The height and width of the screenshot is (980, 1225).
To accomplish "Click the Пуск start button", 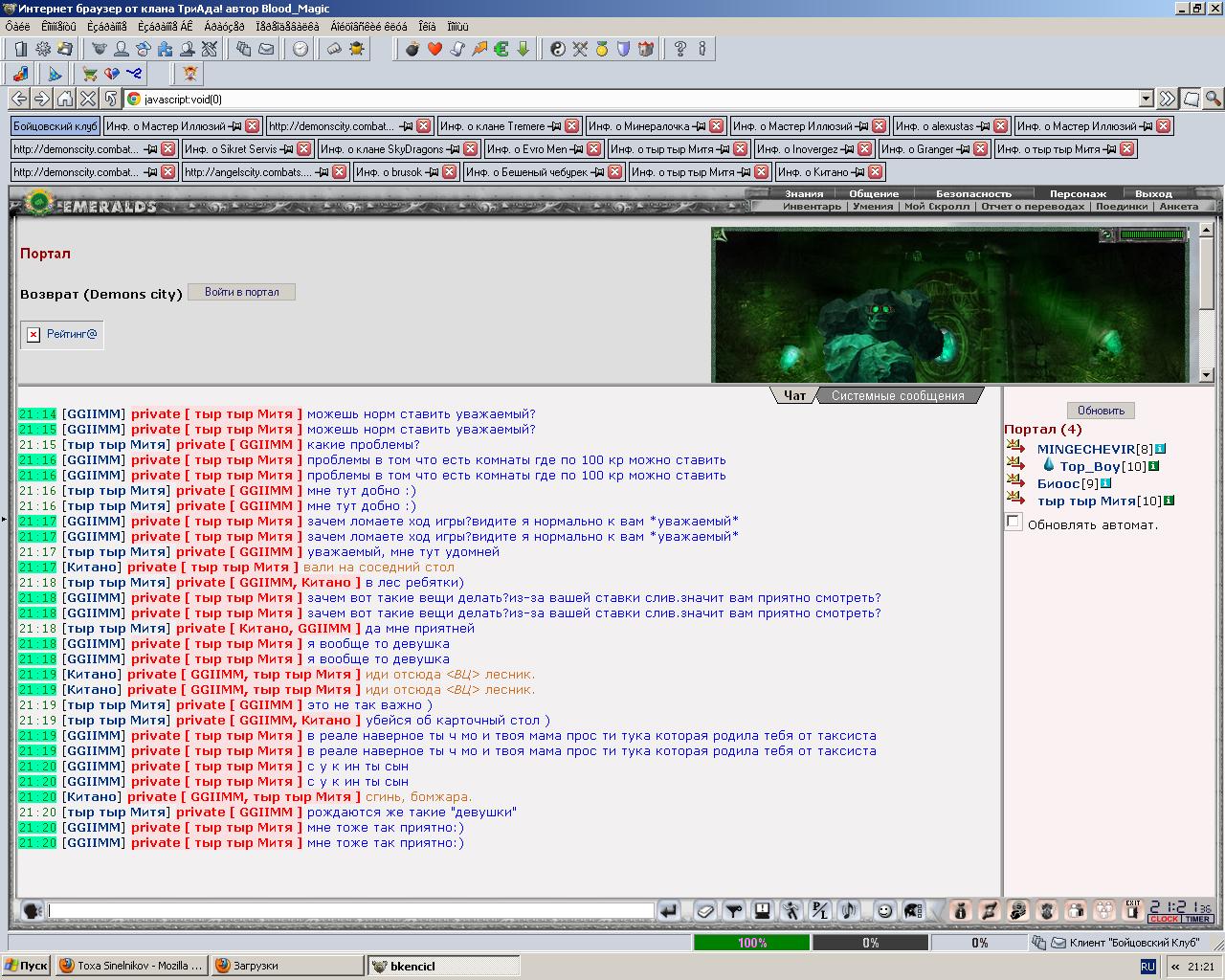I will [27, 966].
